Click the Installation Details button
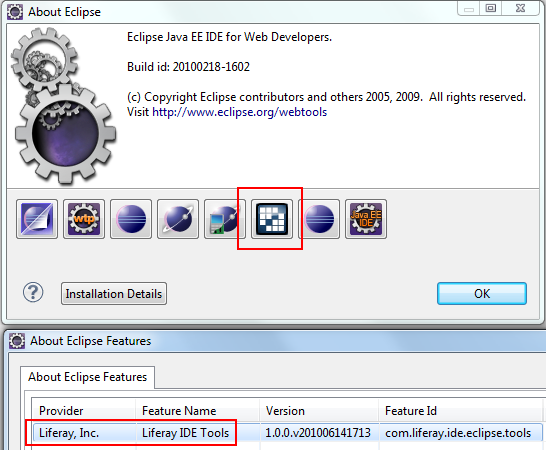The width and height of the screenshot is (546, 450). [114, 294]
